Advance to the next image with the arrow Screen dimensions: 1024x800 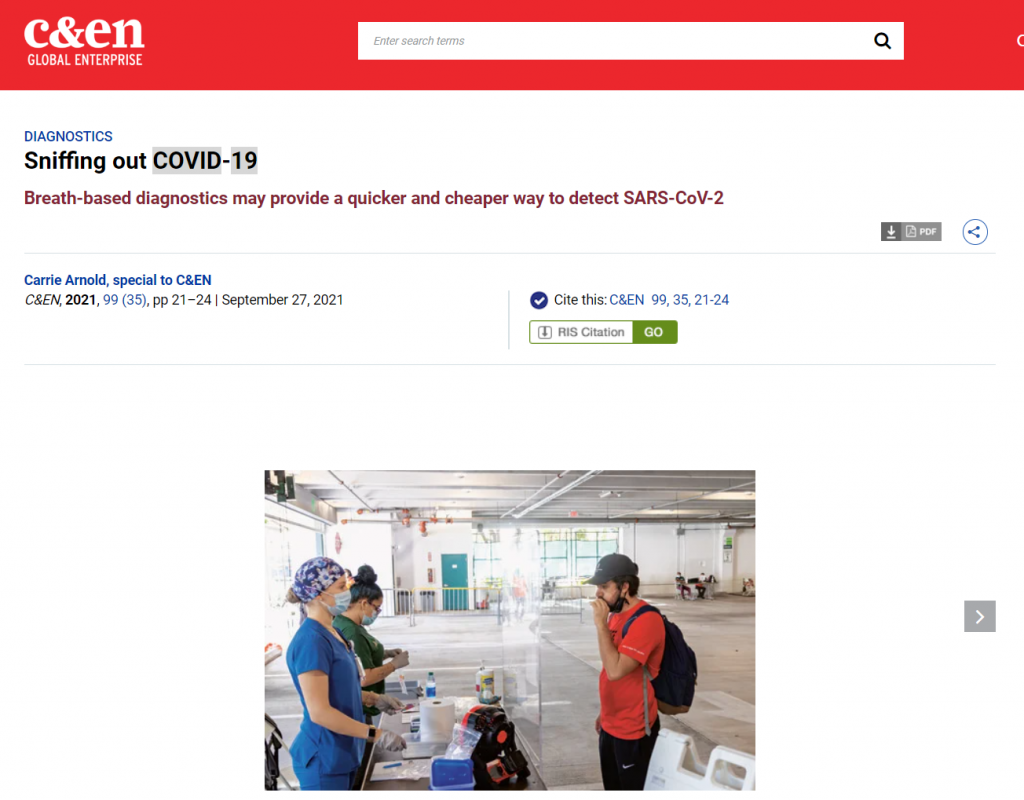coord(980,616)
